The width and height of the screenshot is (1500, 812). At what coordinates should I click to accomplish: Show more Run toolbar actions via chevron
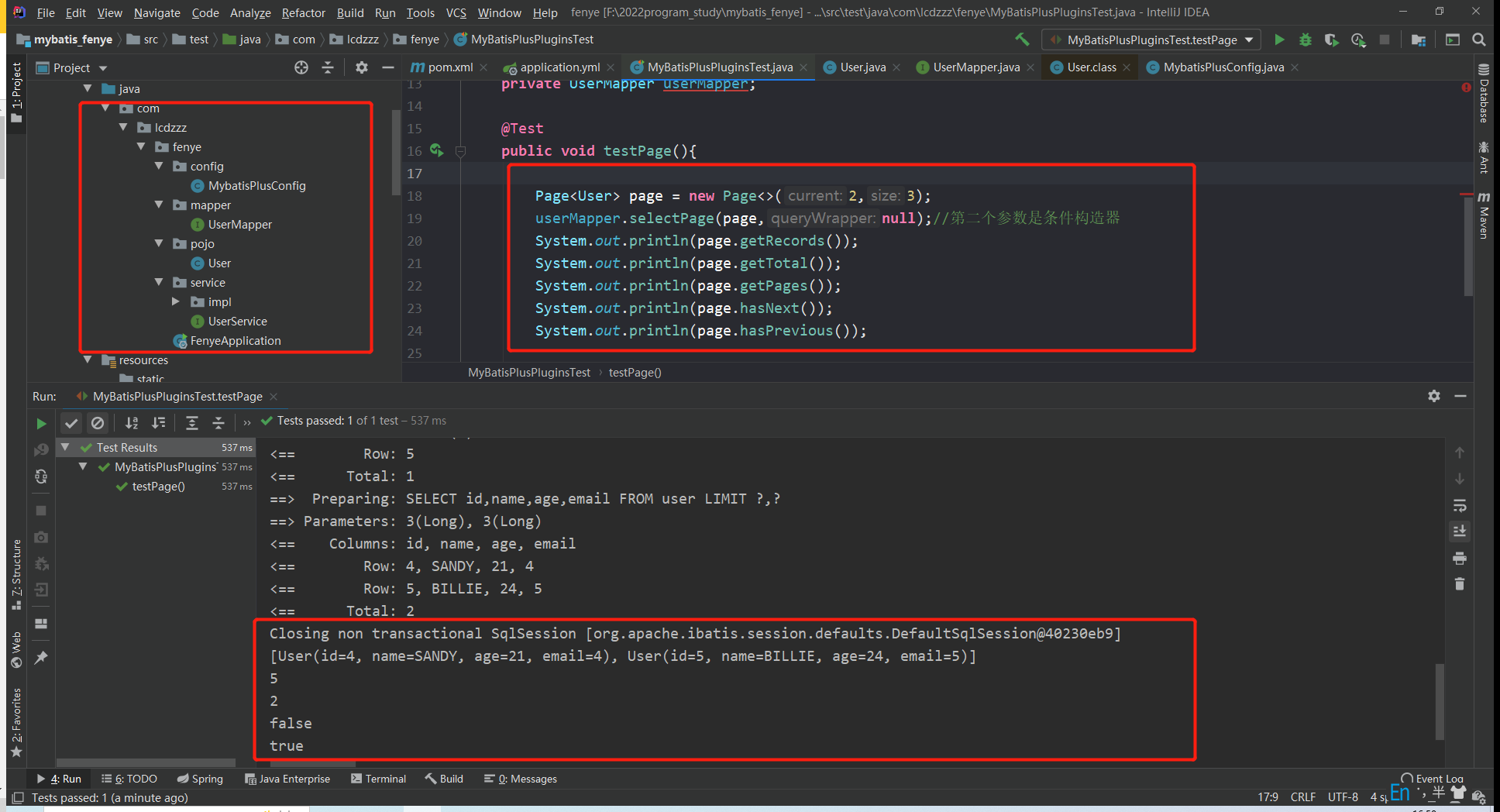pos(247,422)
